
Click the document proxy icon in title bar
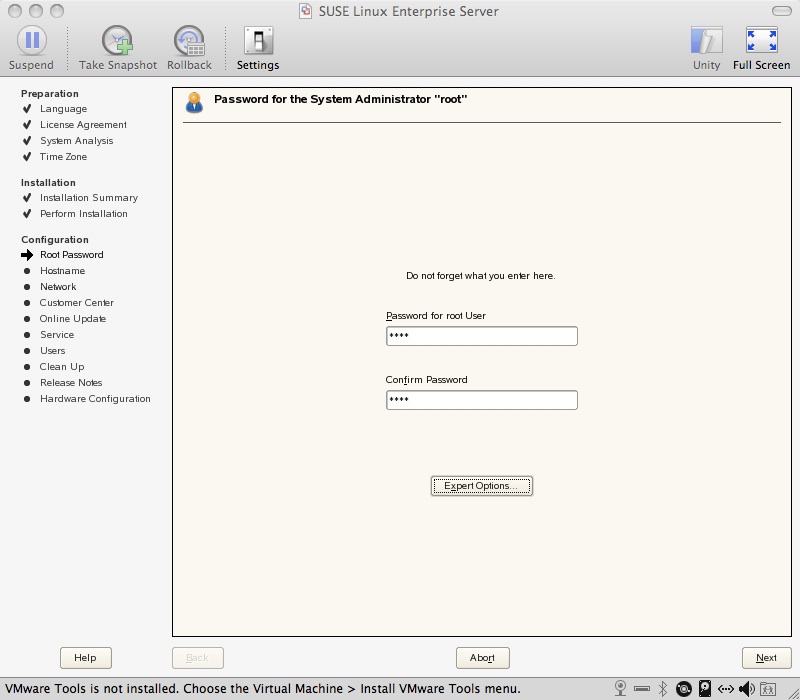tap(306, 11)
